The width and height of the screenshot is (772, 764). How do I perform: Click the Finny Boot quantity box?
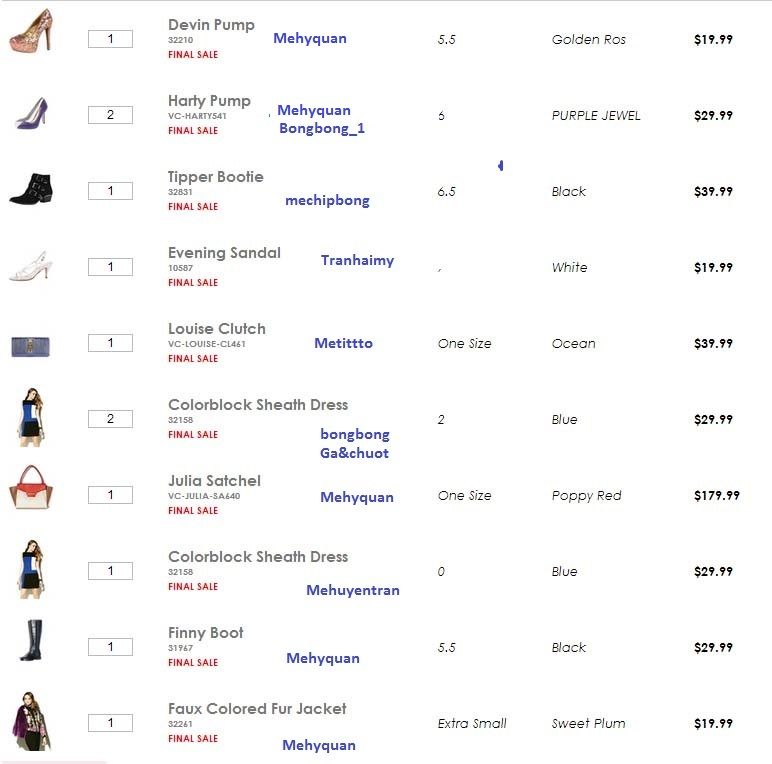click(110, 647)
